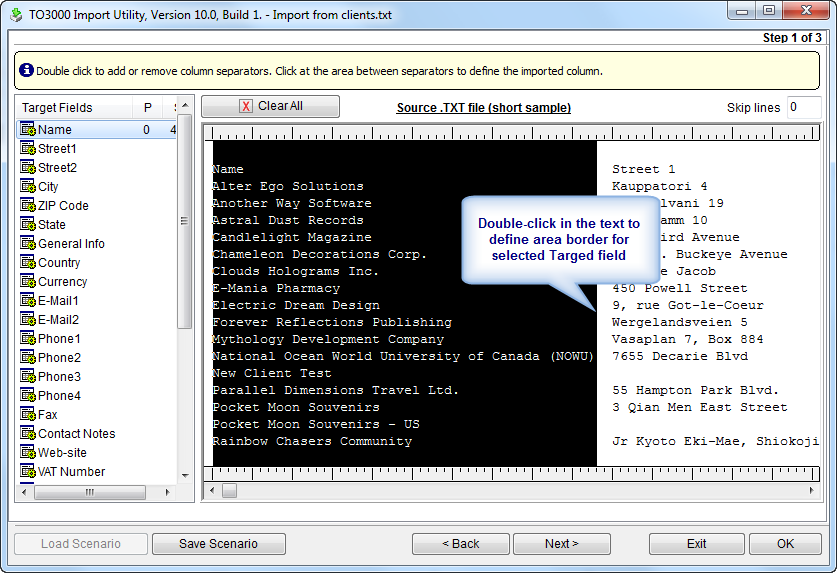
Task: Click the field list scroll up arrow
Action: (x=185, y=105)
